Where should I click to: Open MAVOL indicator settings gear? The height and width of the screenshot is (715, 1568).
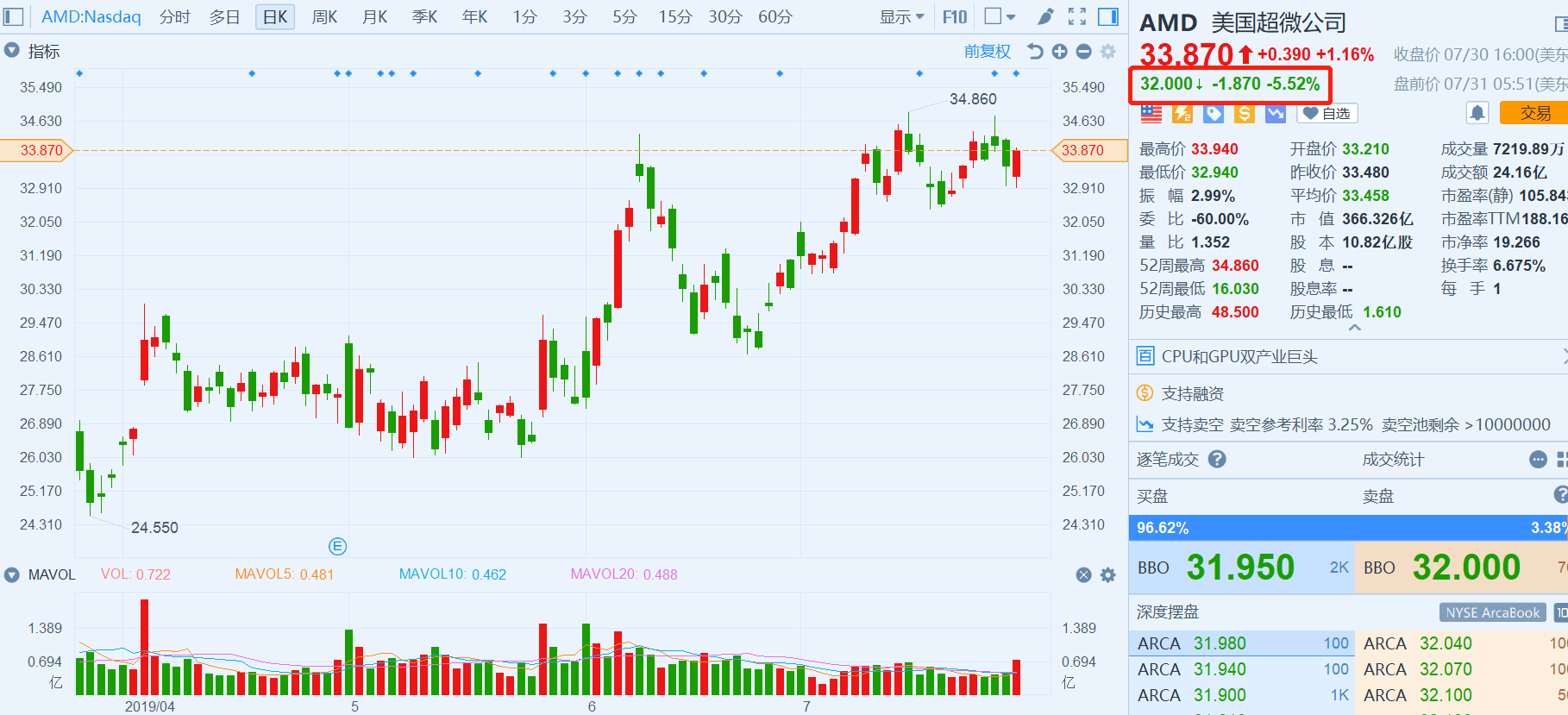pyautogui.click(x=1108, y=575)
